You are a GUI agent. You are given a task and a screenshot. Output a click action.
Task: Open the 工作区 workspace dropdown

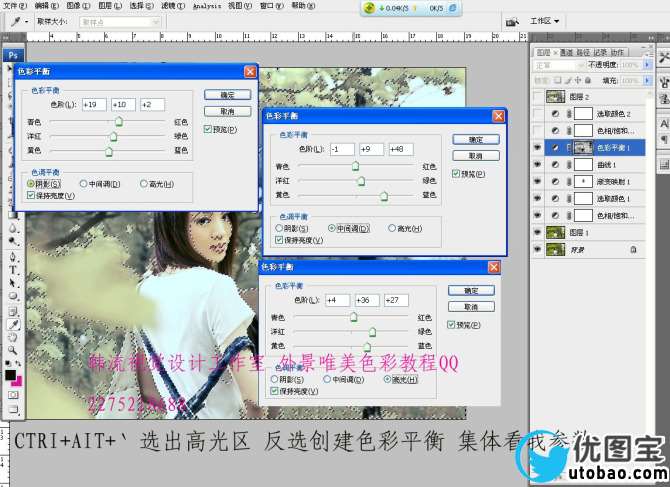pyautogui.click(x=544, y=21)
